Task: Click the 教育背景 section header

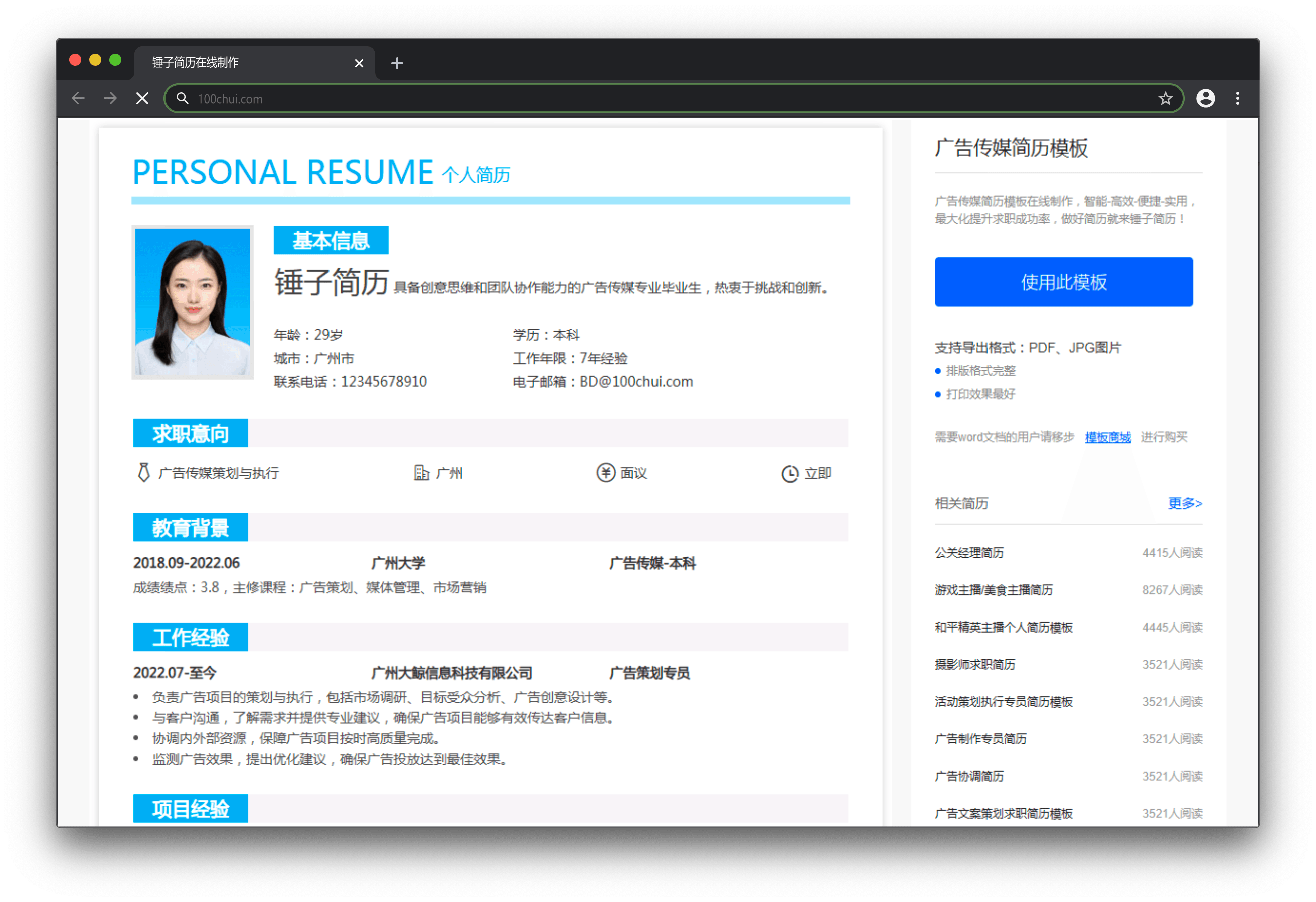Action: click(190, 527)
